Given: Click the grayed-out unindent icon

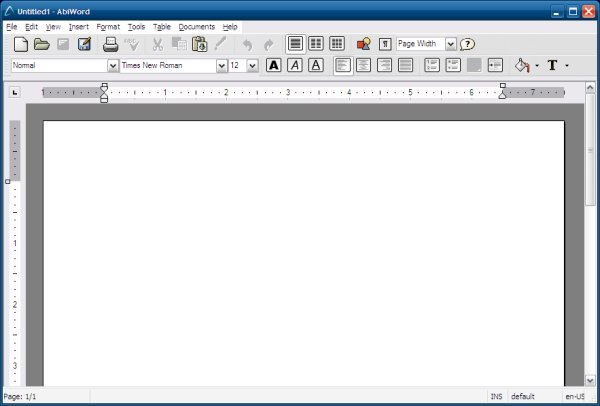Looking at the screenshot, I should coord(474,65).
